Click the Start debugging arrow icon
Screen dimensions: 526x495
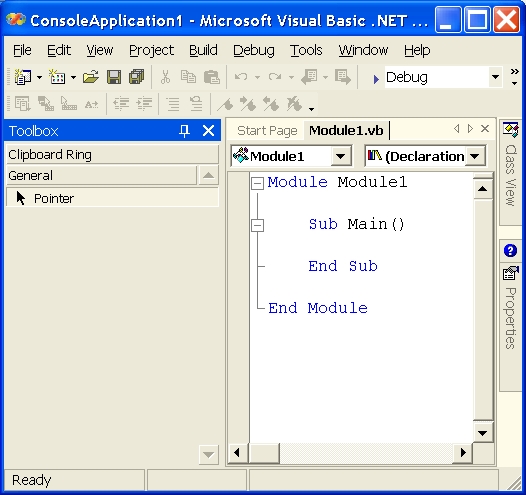tap(376, 79)
